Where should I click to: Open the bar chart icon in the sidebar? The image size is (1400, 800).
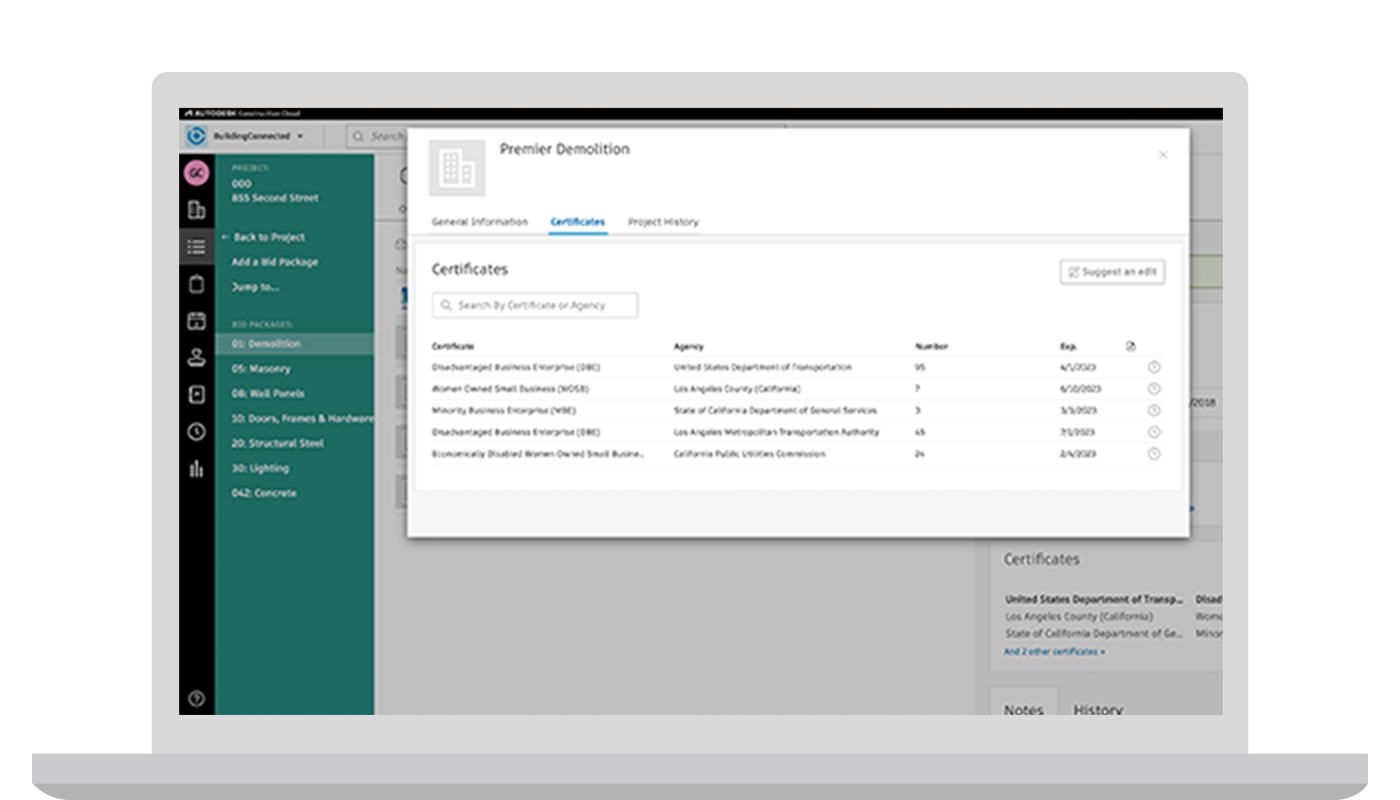196,468
